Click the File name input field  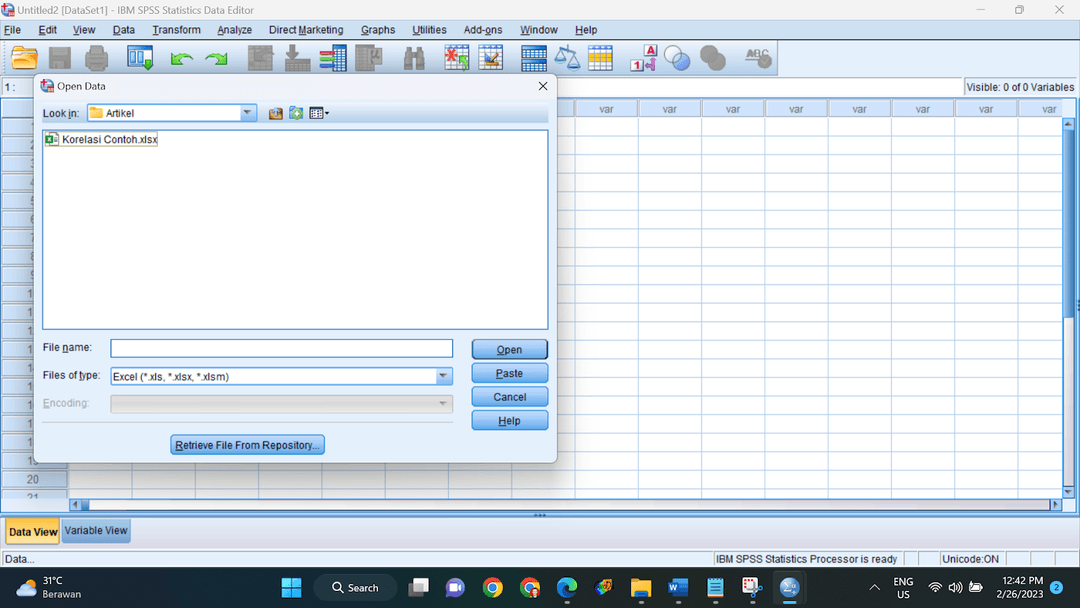[x=282, y=348]
